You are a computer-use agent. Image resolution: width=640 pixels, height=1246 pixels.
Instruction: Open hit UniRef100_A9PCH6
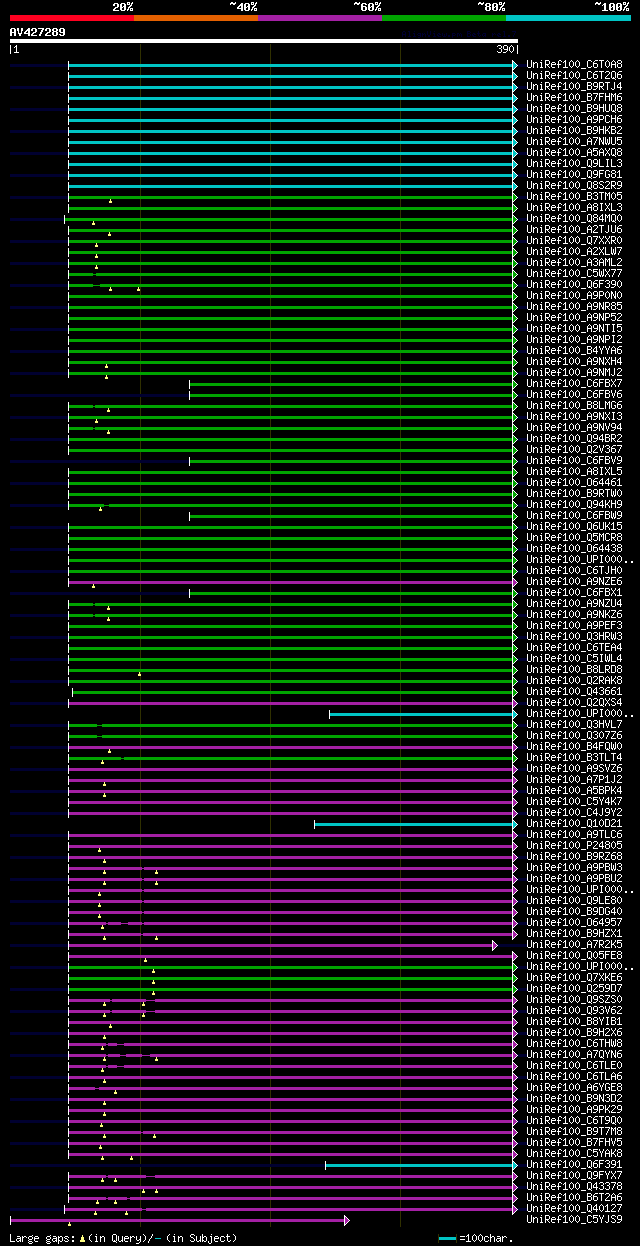click(x=574, y=119)
